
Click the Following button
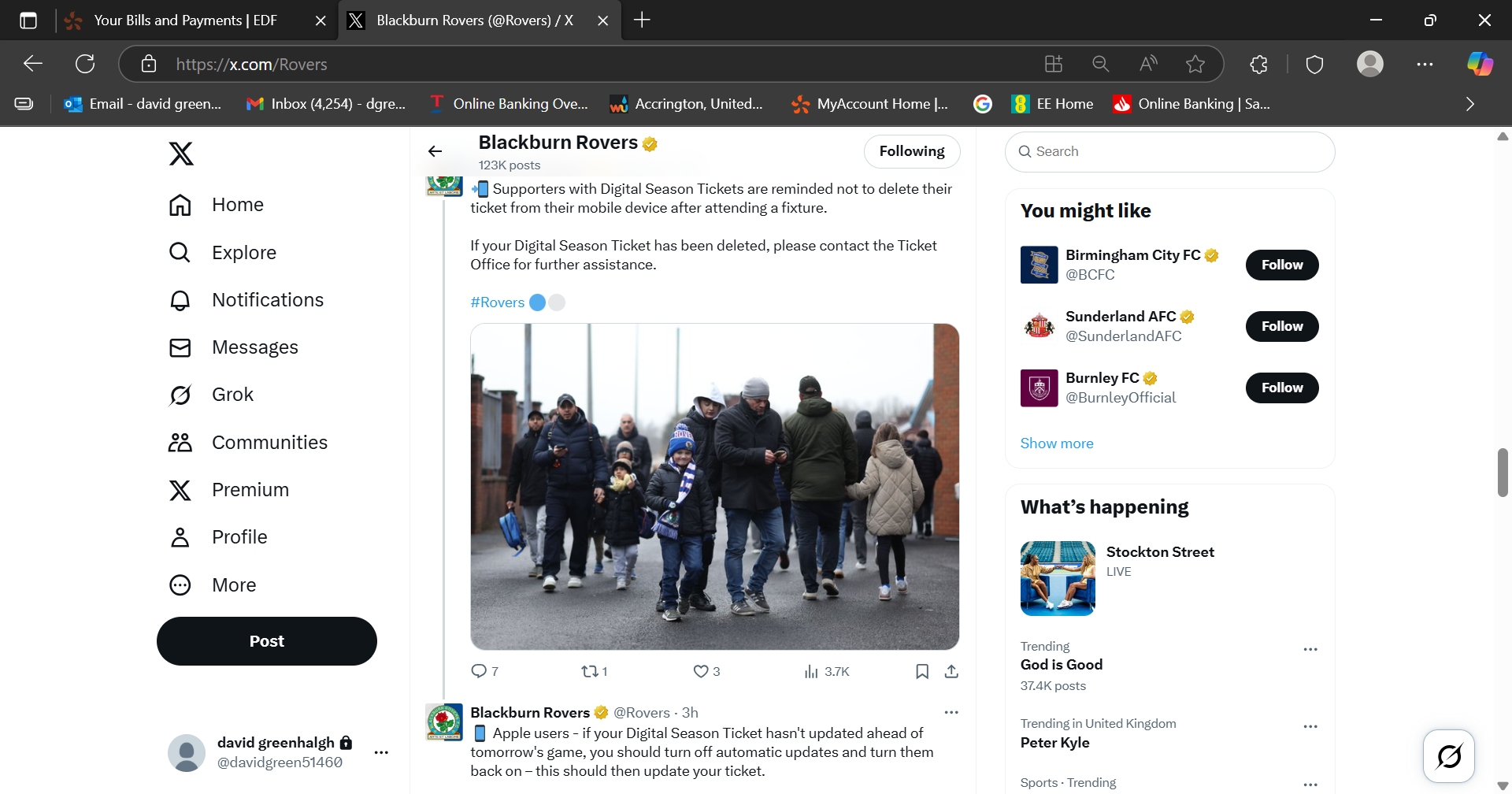tap(912, 151)
